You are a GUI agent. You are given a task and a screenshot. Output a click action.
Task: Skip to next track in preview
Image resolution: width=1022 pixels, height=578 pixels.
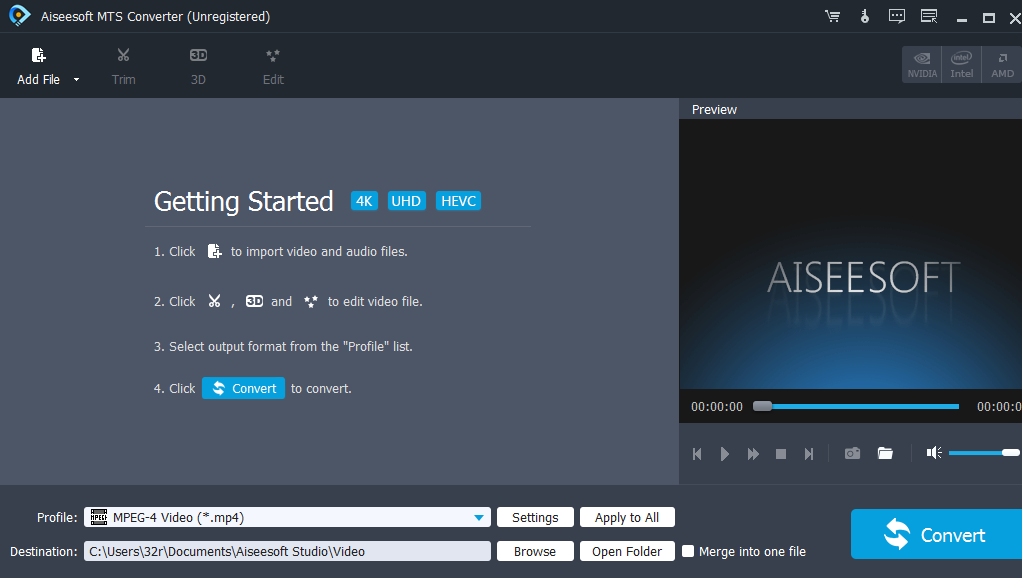click(x=809, y=454)
